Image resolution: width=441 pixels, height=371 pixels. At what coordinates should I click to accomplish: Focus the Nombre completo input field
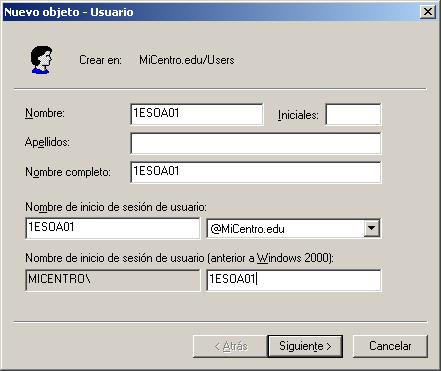pos(256,172)
